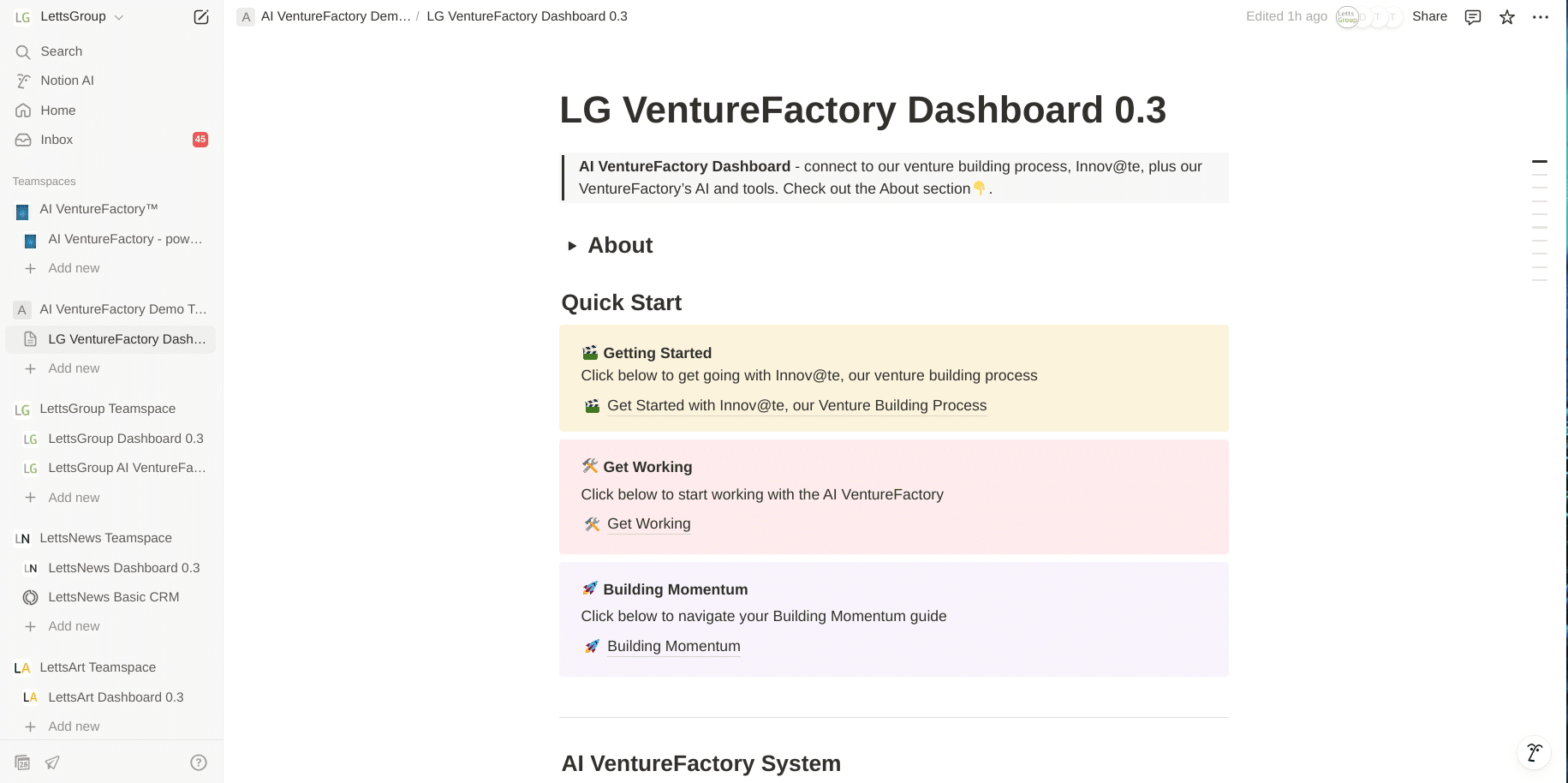Click the page title LG VentureFactory Dashboard 0.3
The height and width of the screenshot is (783, 1568).
[x=862, y=110]
